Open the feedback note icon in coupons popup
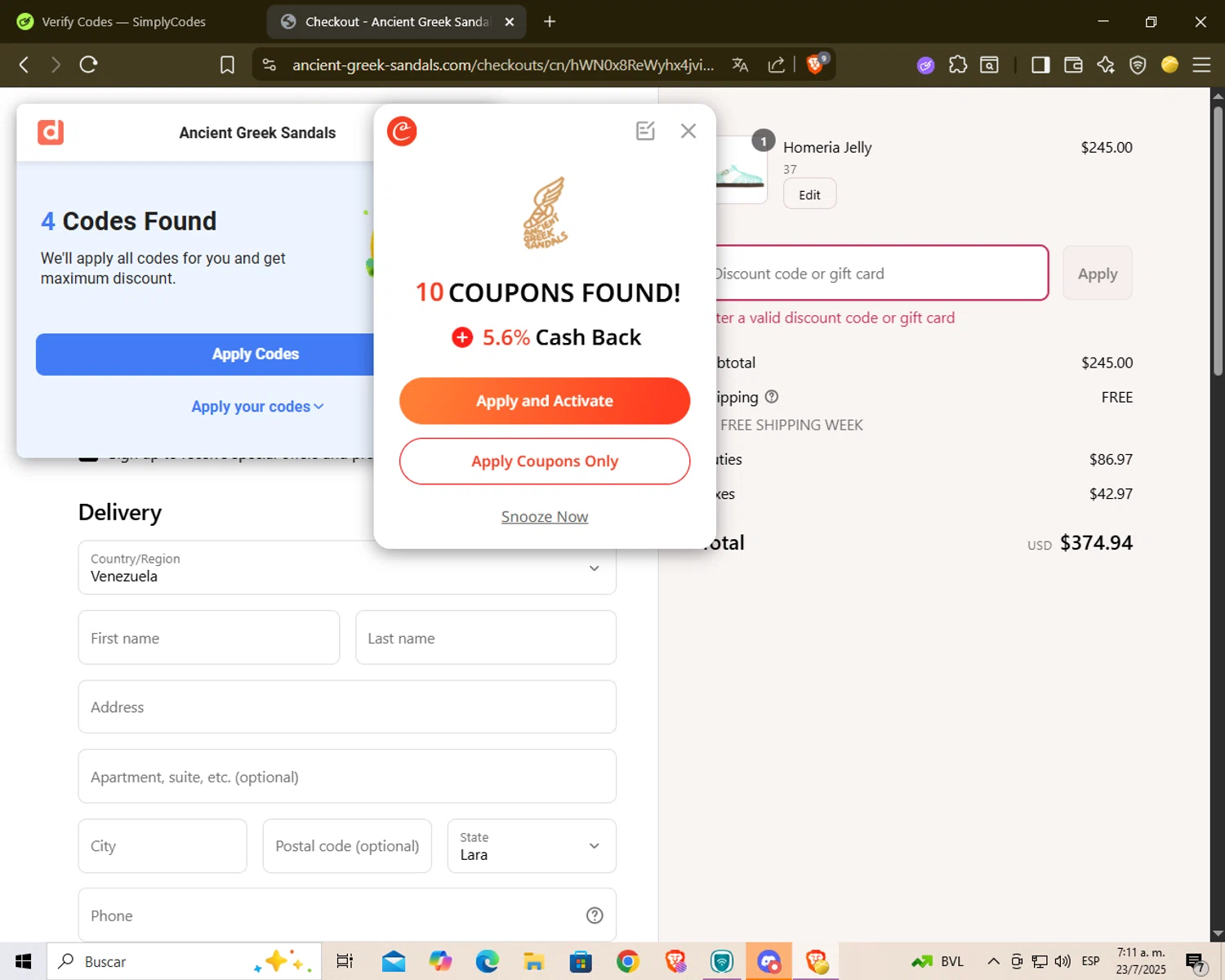 645,131
